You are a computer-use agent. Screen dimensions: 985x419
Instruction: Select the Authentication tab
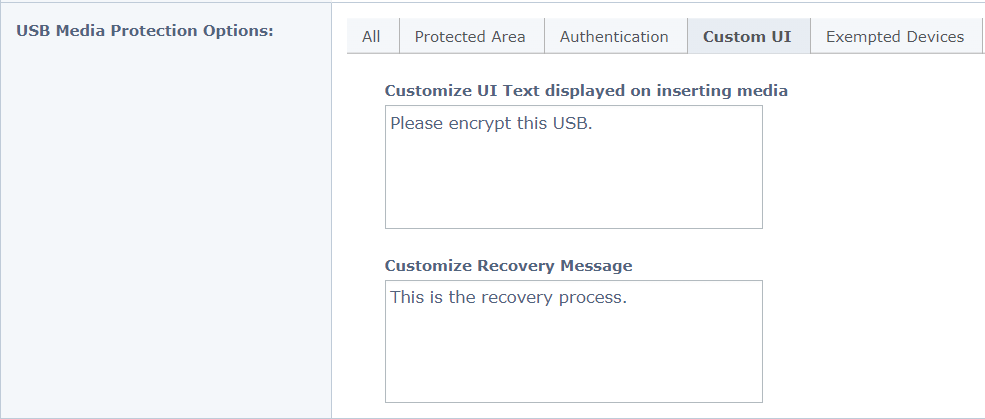click(x=614, y=37)
